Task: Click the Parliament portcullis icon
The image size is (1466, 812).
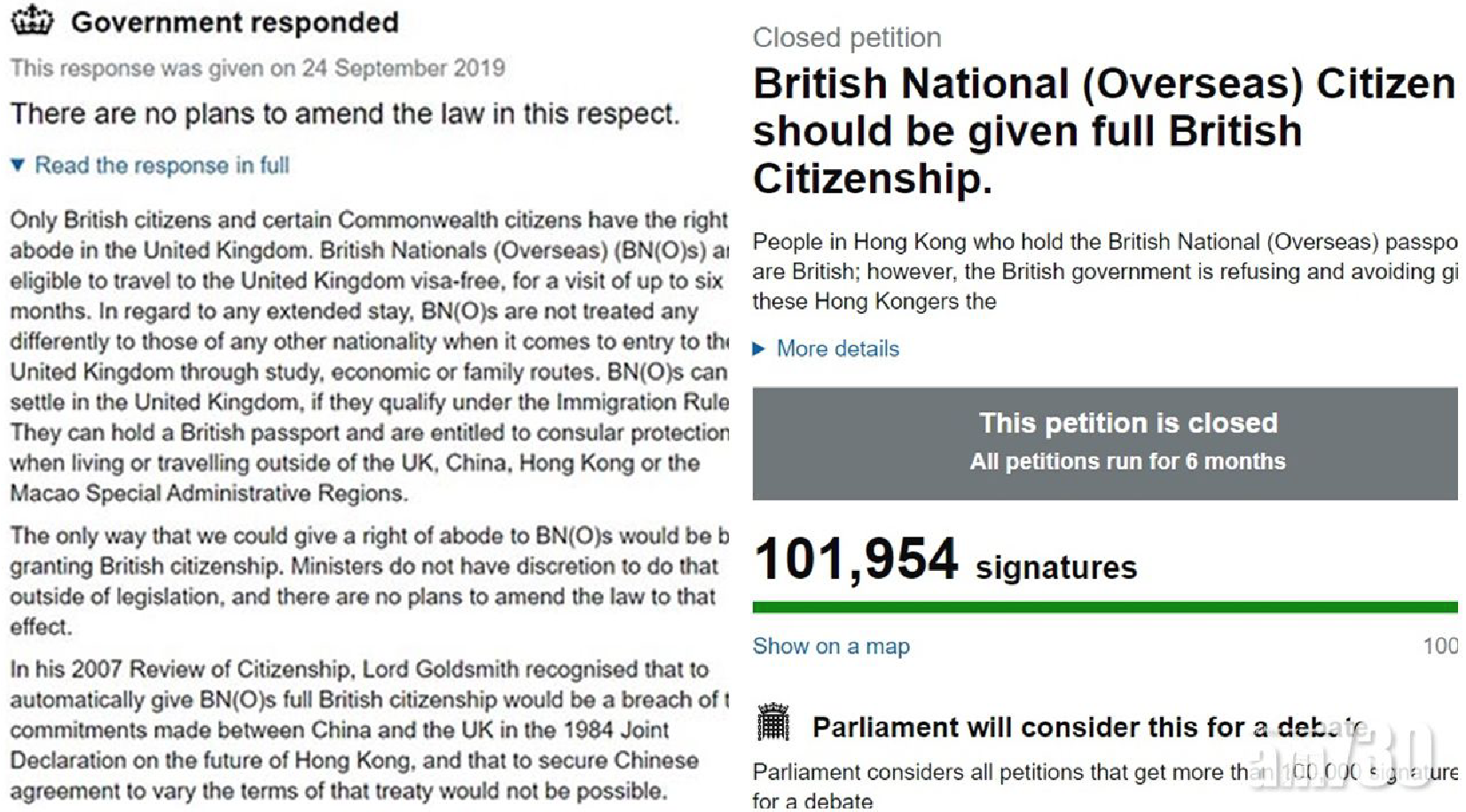Action: click(x=773, y=722)
